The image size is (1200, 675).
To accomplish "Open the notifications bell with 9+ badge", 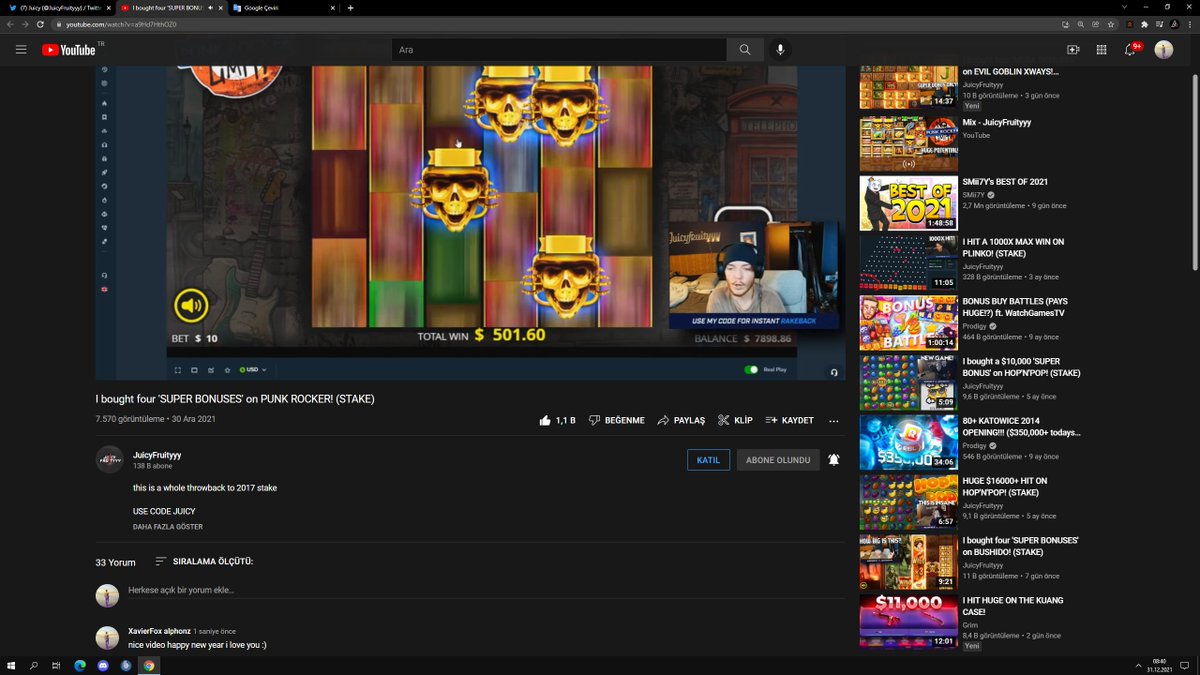I will tap(1131, 49).
